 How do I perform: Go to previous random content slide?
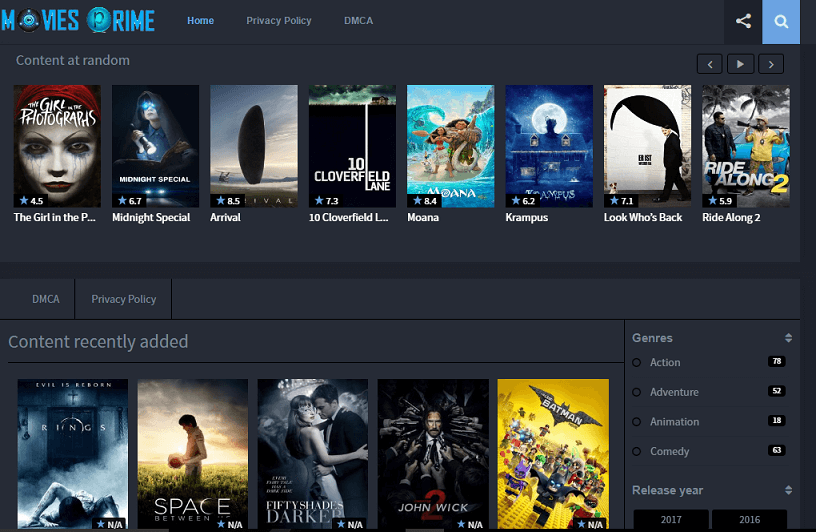[709, 64]
